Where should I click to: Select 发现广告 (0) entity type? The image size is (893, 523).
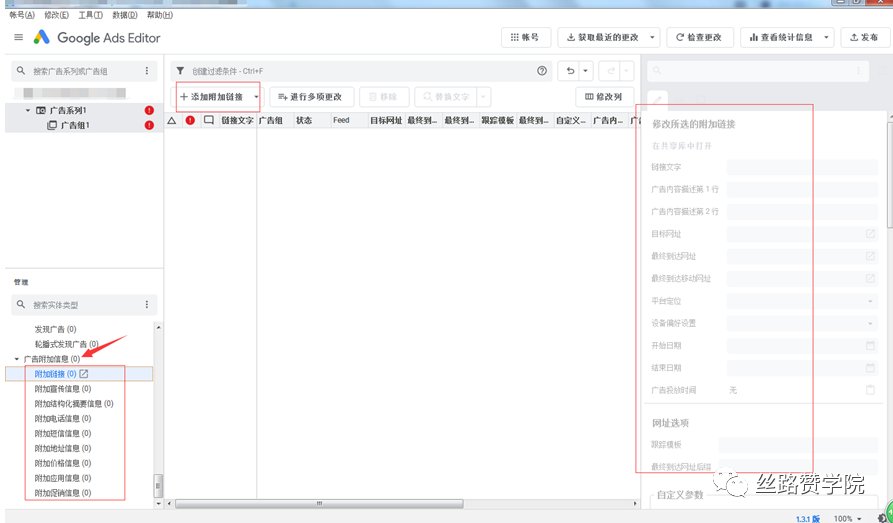(x=55, y=329)
